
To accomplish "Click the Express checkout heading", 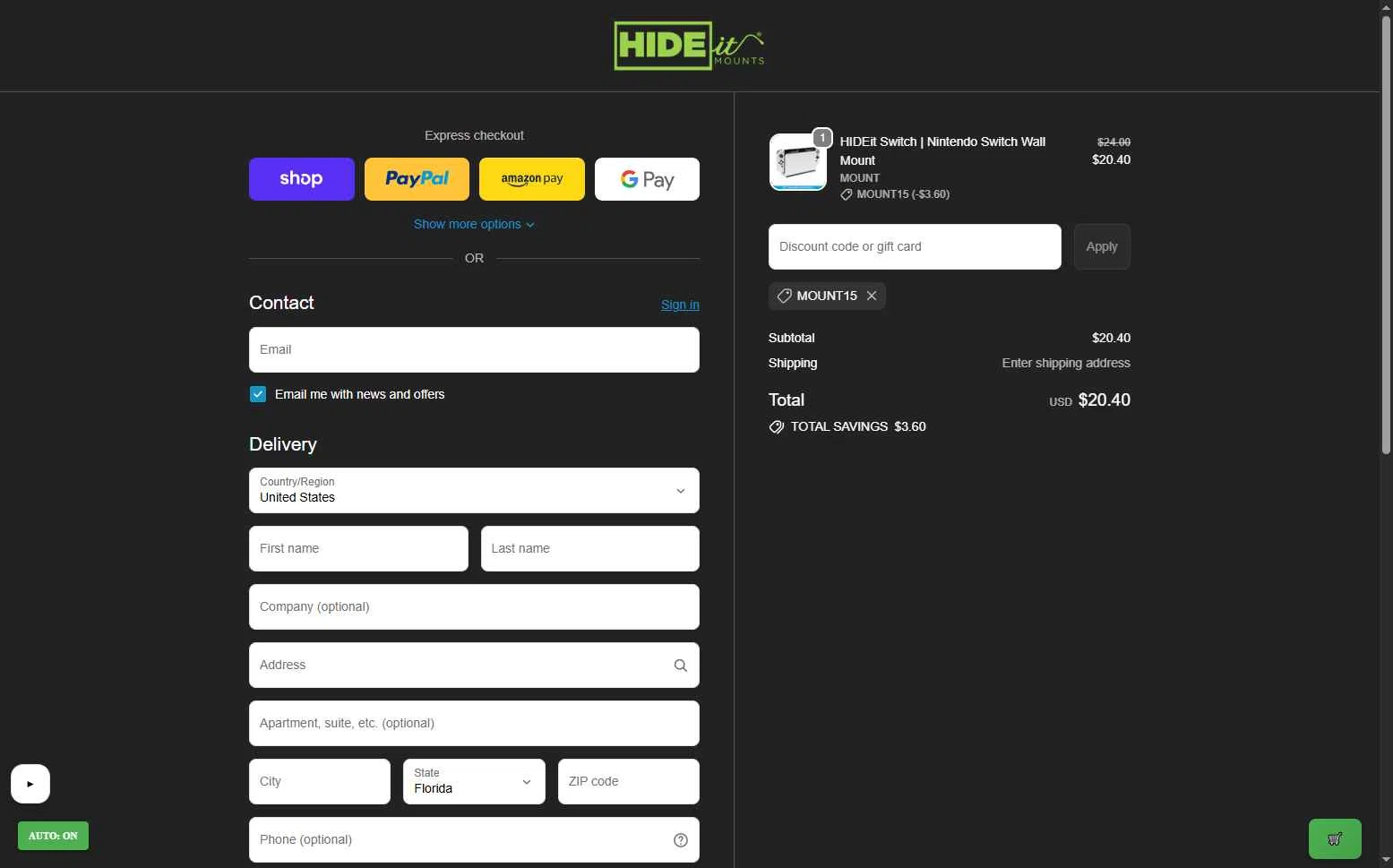I will (474, 135).
